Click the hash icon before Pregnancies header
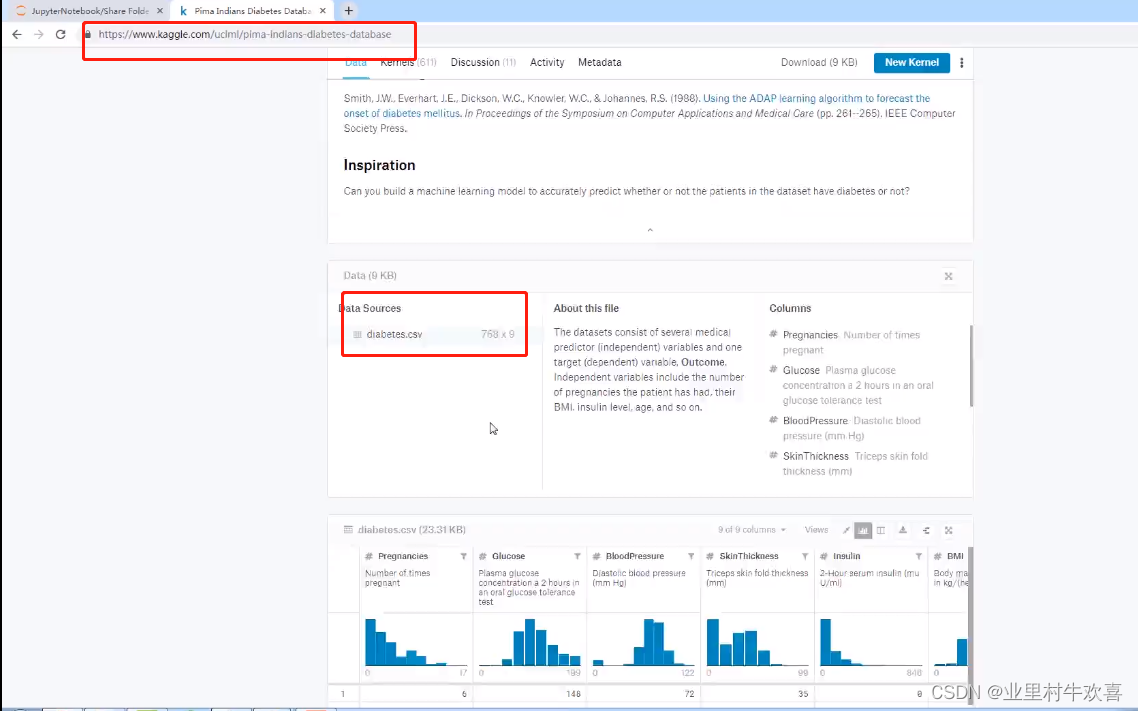 tap(369, 556)
